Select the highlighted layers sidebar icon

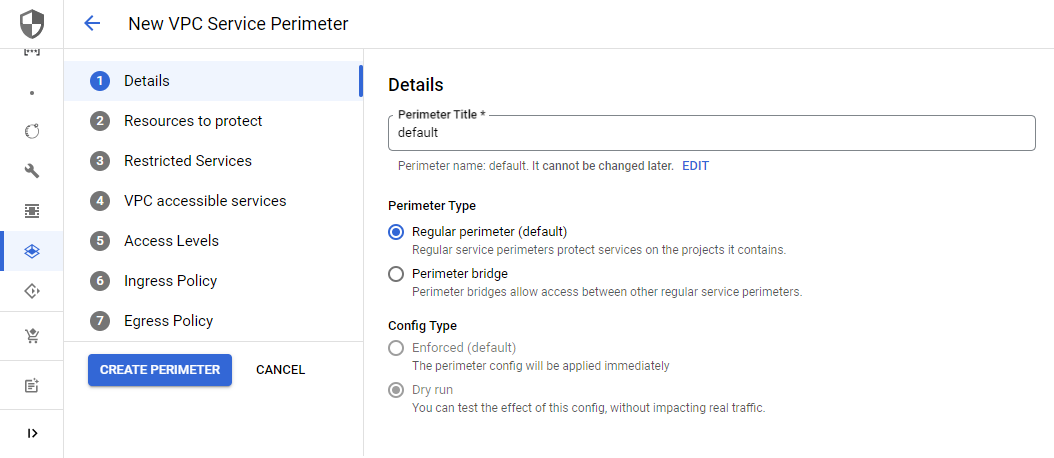click(x=32, y=251)
